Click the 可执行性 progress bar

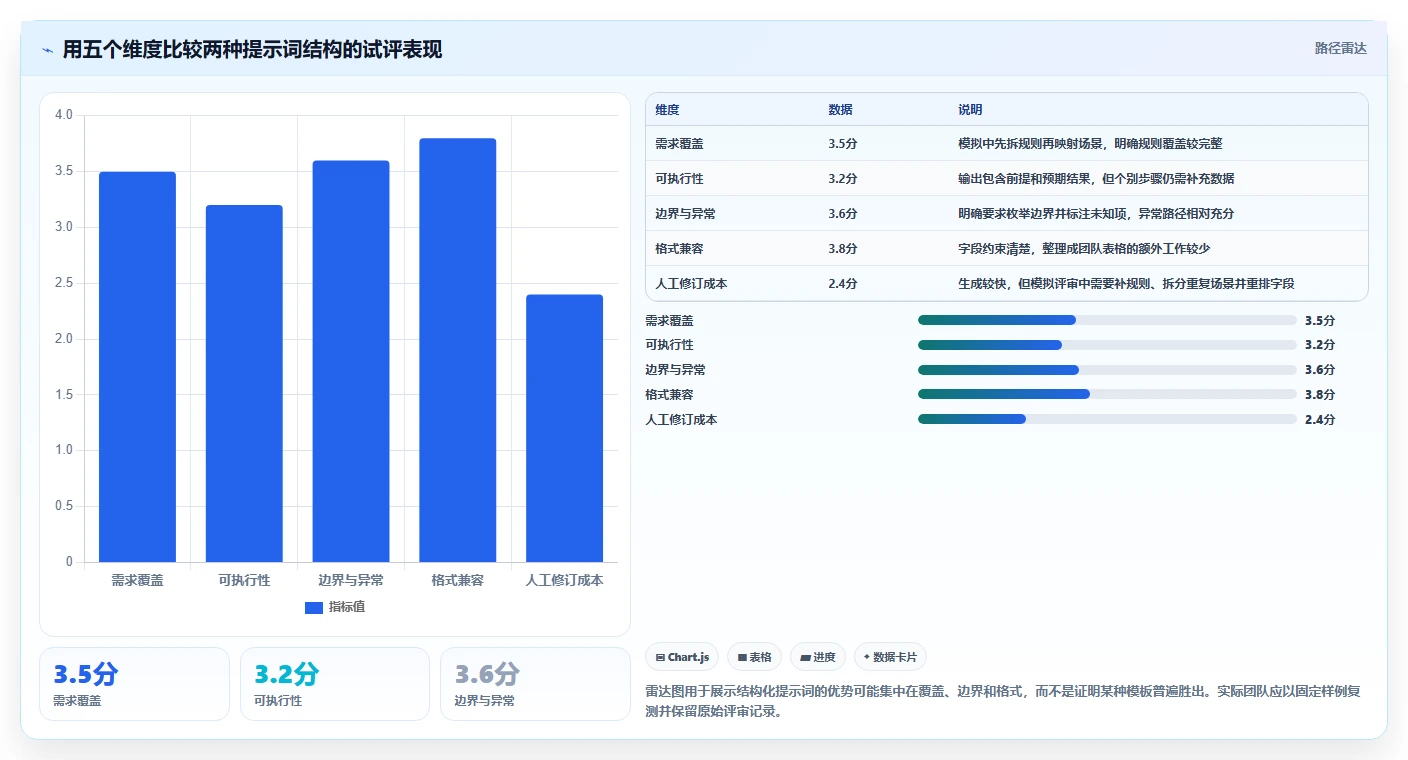point(1107,345)
